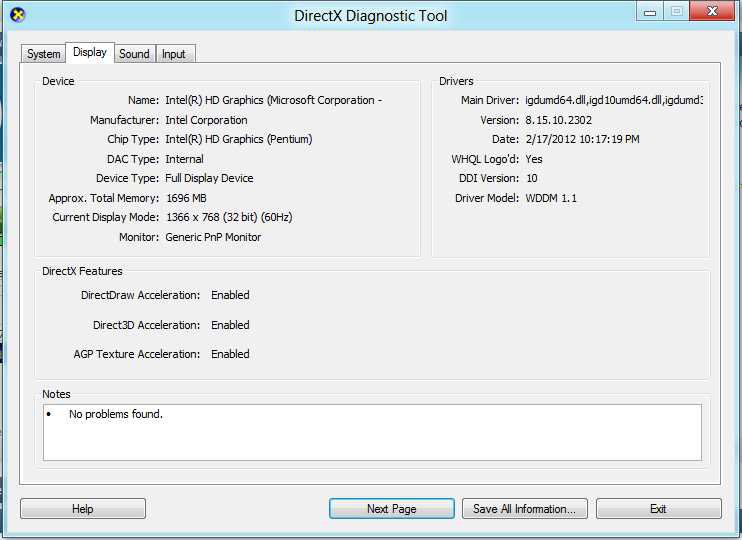742x540 pixels.
Task: Click the driver version number 8.15.10.2302
Action: [558, 120]
